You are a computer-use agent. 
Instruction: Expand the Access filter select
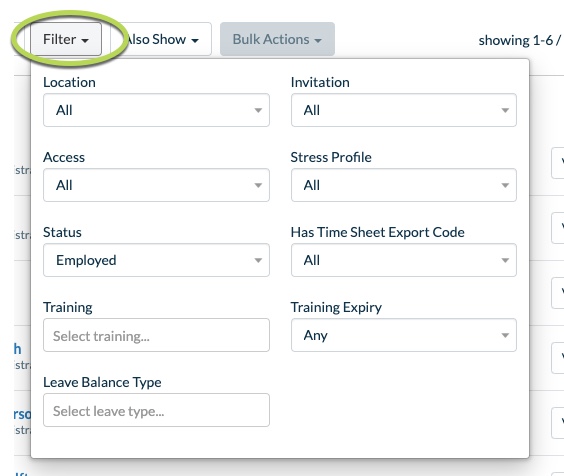coord(156,185)
